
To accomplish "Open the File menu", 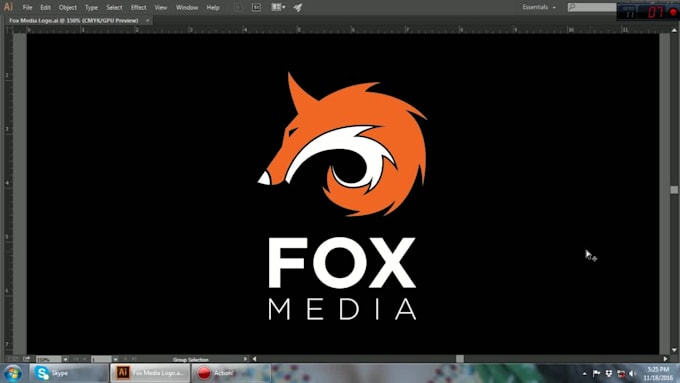I will (x=27, y=7).
